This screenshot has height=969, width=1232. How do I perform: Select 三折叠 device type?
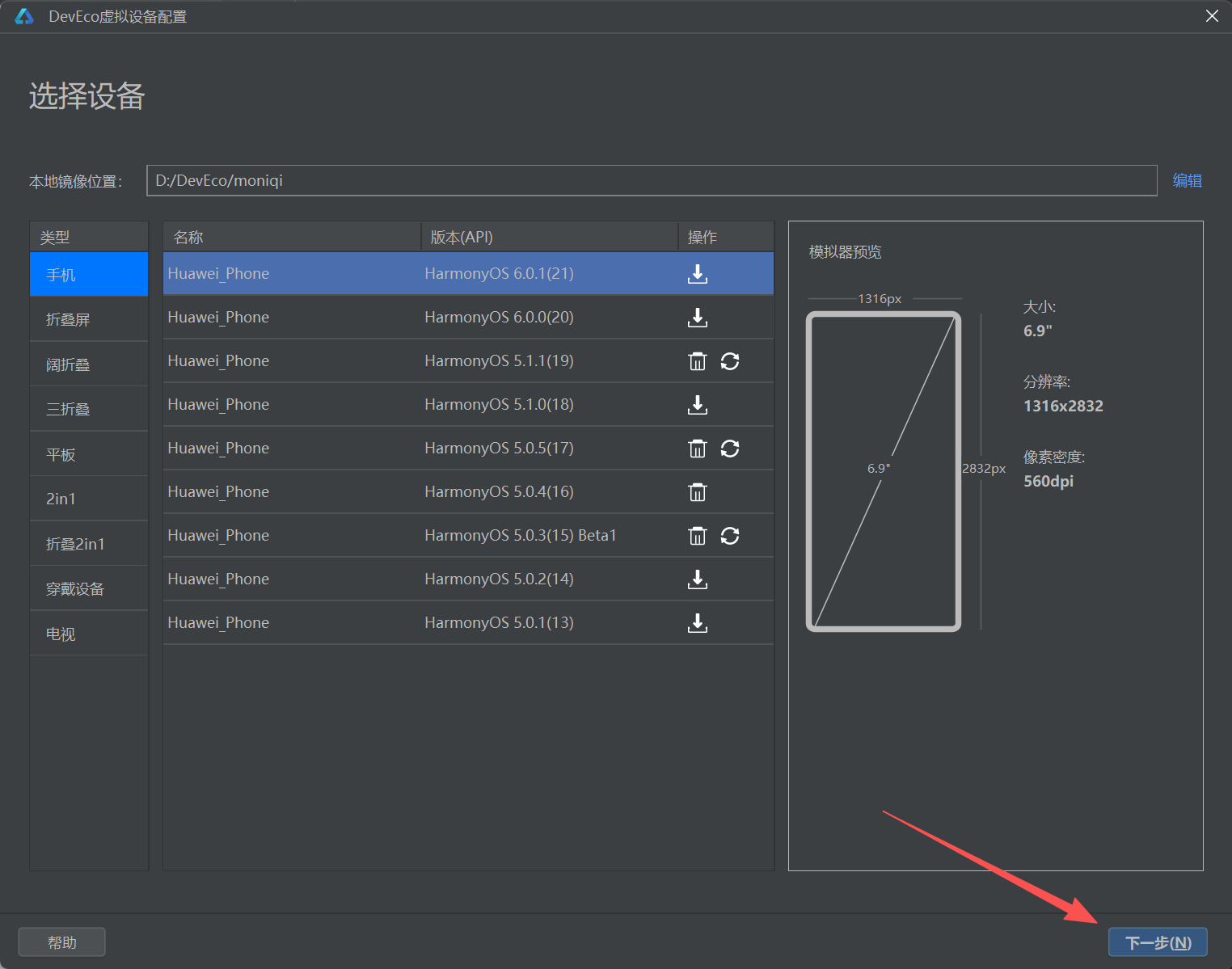click(89, 409)
